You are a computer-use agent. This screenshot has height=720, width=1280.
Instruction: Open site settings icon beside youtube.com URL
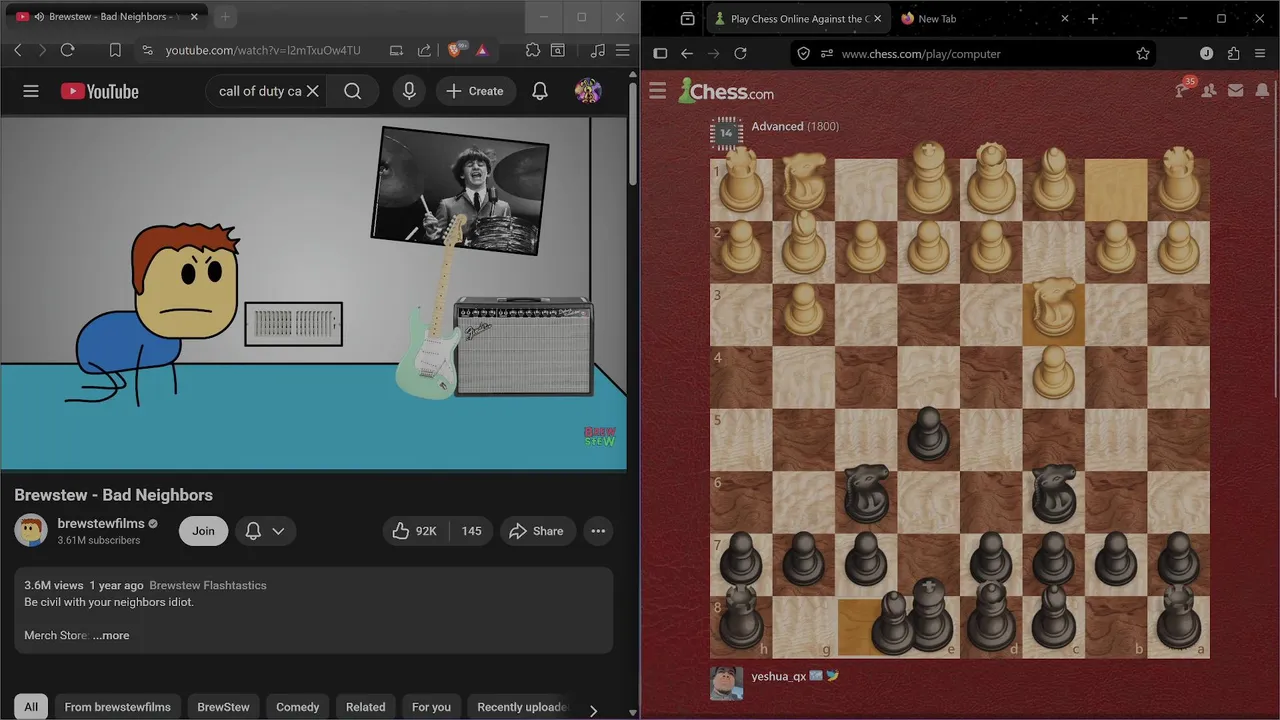pyautogui.click(x=147, y=50)
